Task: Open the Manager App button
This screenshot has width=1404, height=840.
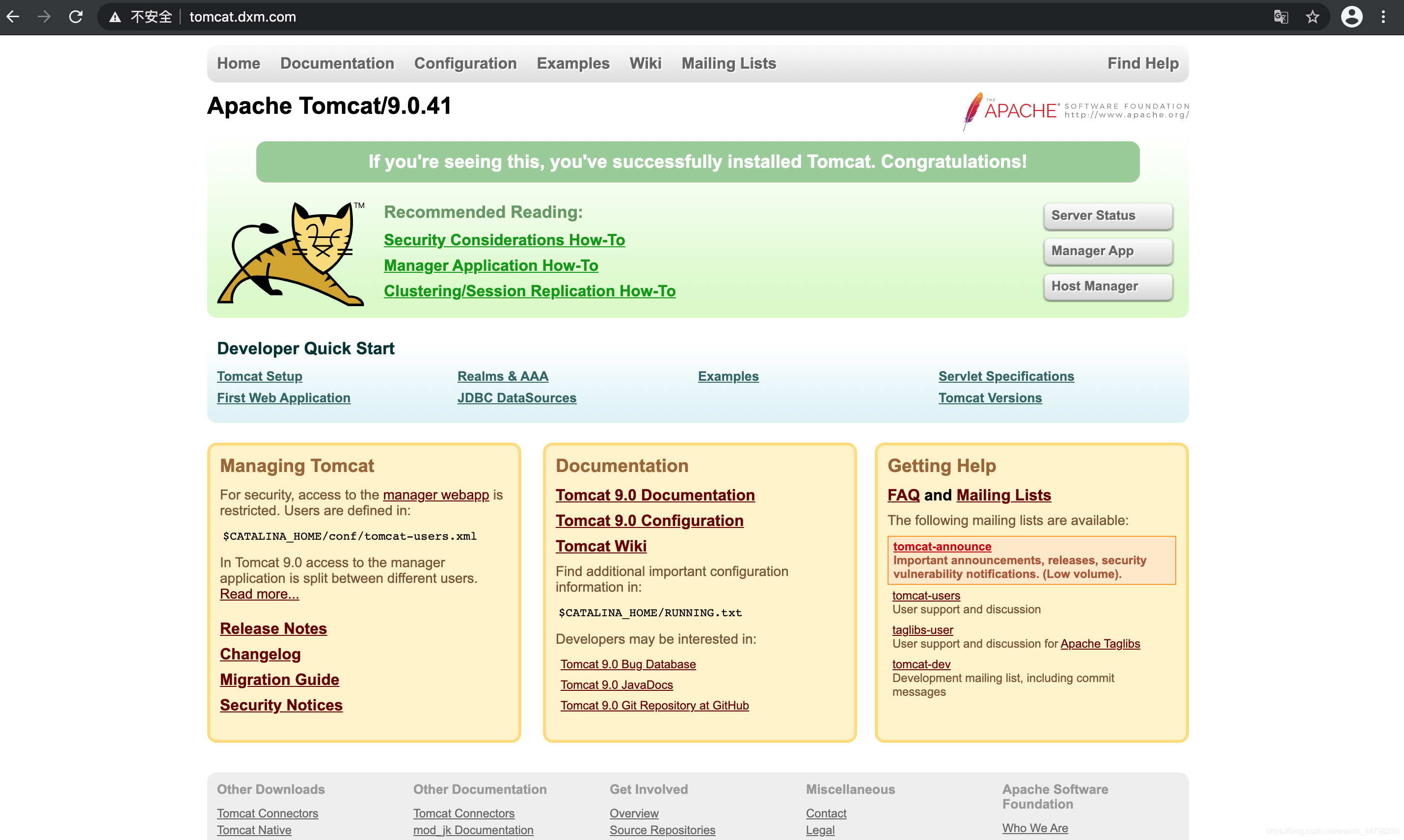Action: coord(1107,251)
